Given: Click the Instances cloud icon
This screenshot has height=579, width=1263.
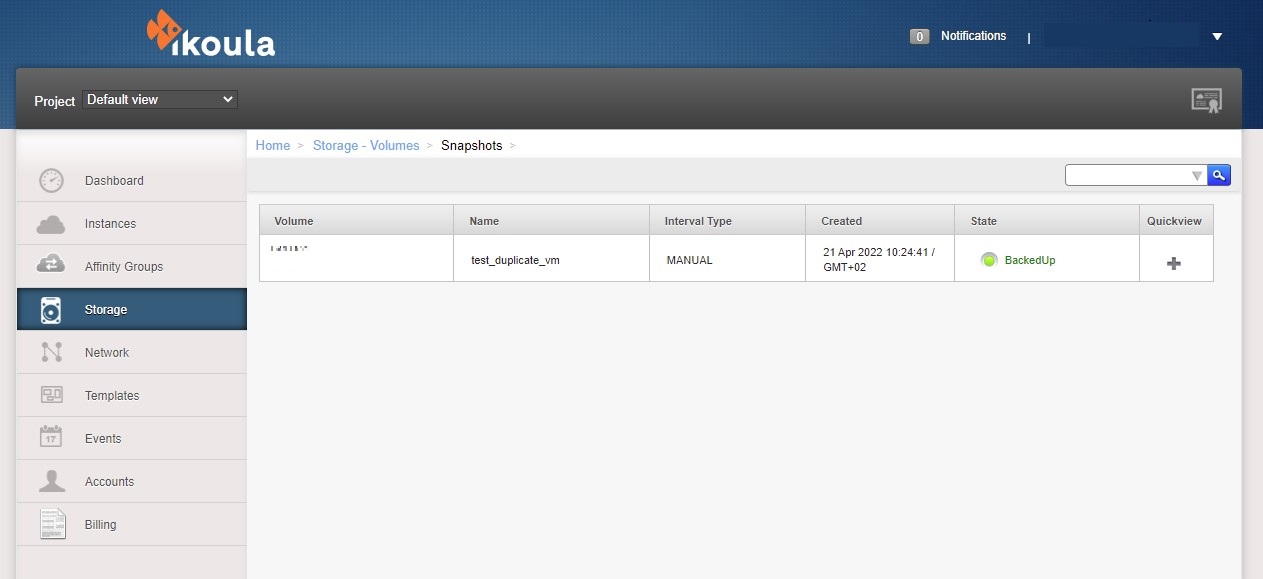Looking at the screenshot, I should coord(51,224).
